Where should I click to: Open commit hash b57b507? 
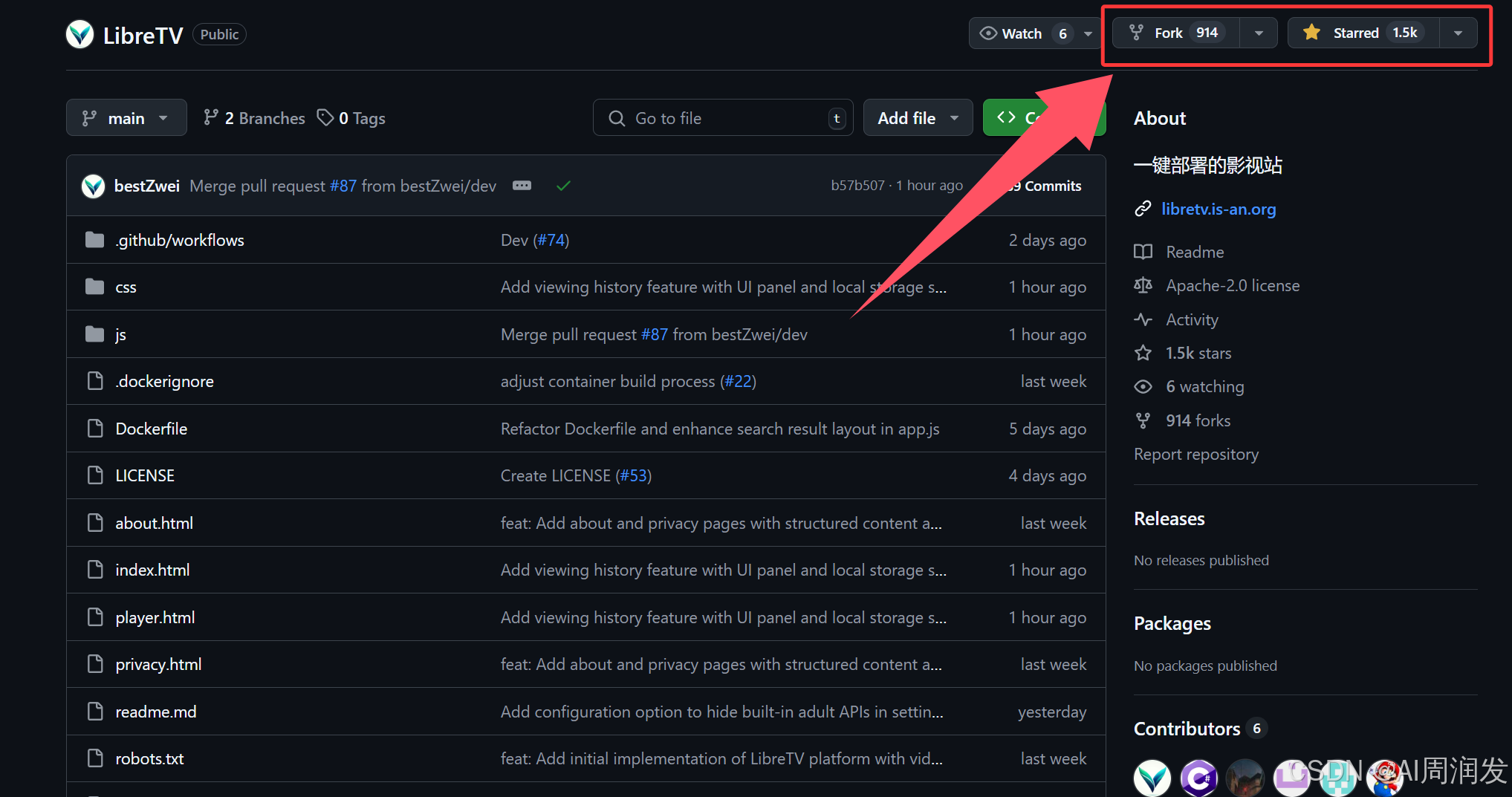(x=857, y=186)
